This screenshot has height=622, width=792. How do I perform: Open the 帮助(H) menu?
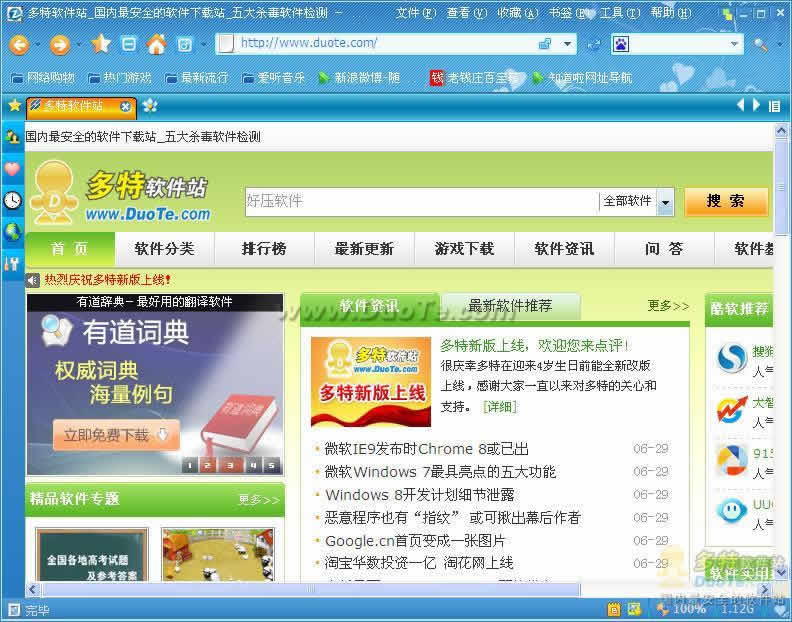[671, 13]
